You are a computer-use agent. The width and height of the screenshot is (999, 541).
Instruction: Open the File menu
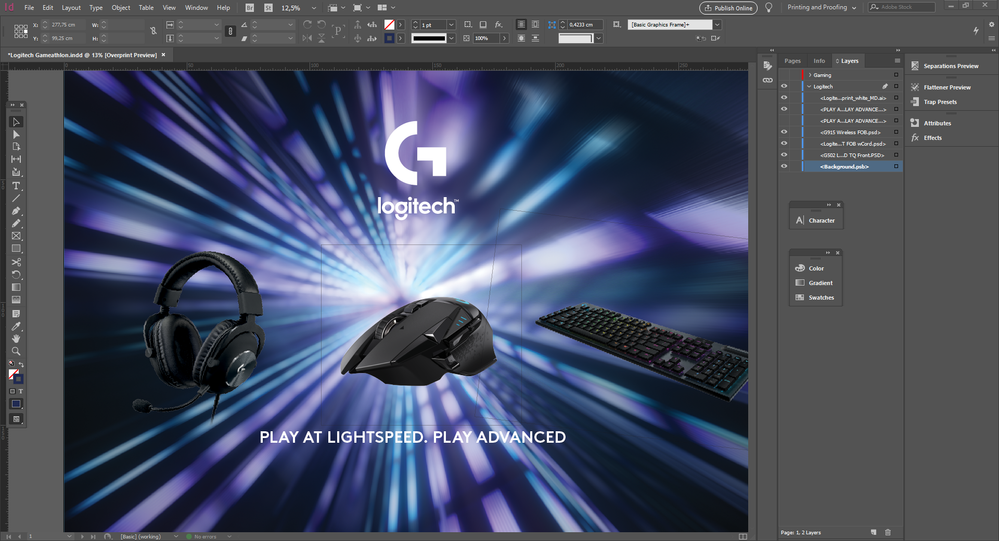(29, 8)
